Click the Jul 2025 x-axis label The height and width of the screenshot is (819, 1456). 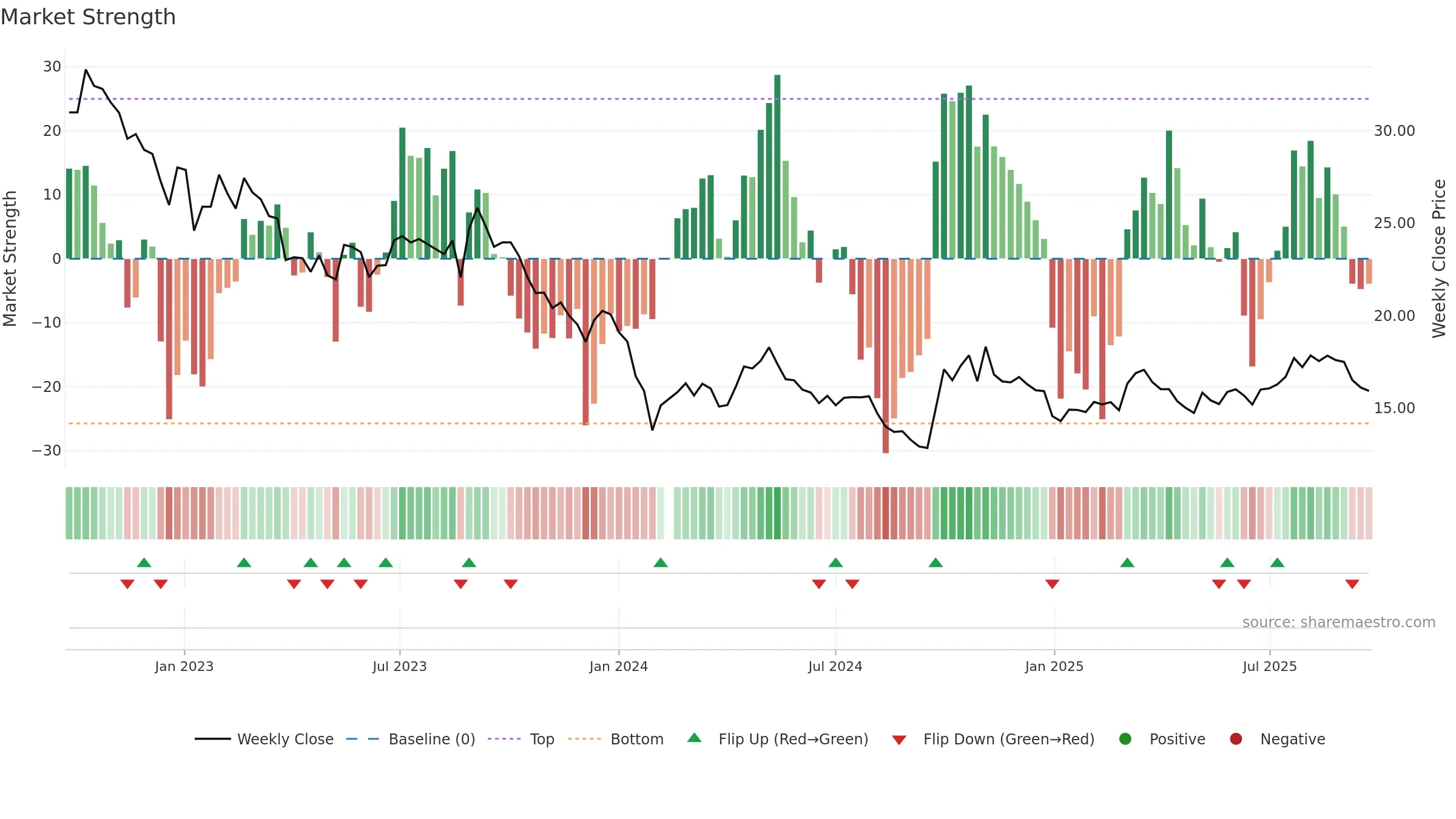pyautogui.click(x=1270, y=666)
